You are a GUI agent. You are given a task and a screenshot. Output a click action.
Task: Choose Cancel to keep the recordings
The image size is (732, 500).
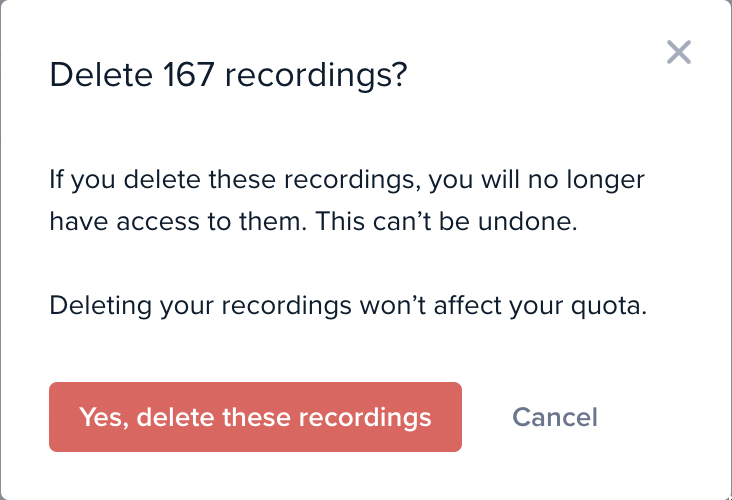555,417
